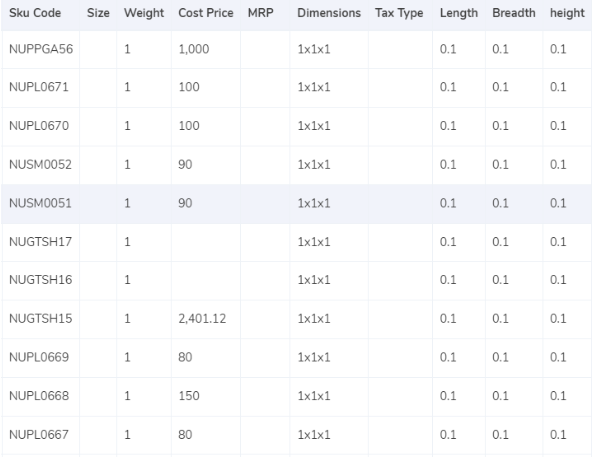Select the cost price 150 cell

(x=206, y=396)
